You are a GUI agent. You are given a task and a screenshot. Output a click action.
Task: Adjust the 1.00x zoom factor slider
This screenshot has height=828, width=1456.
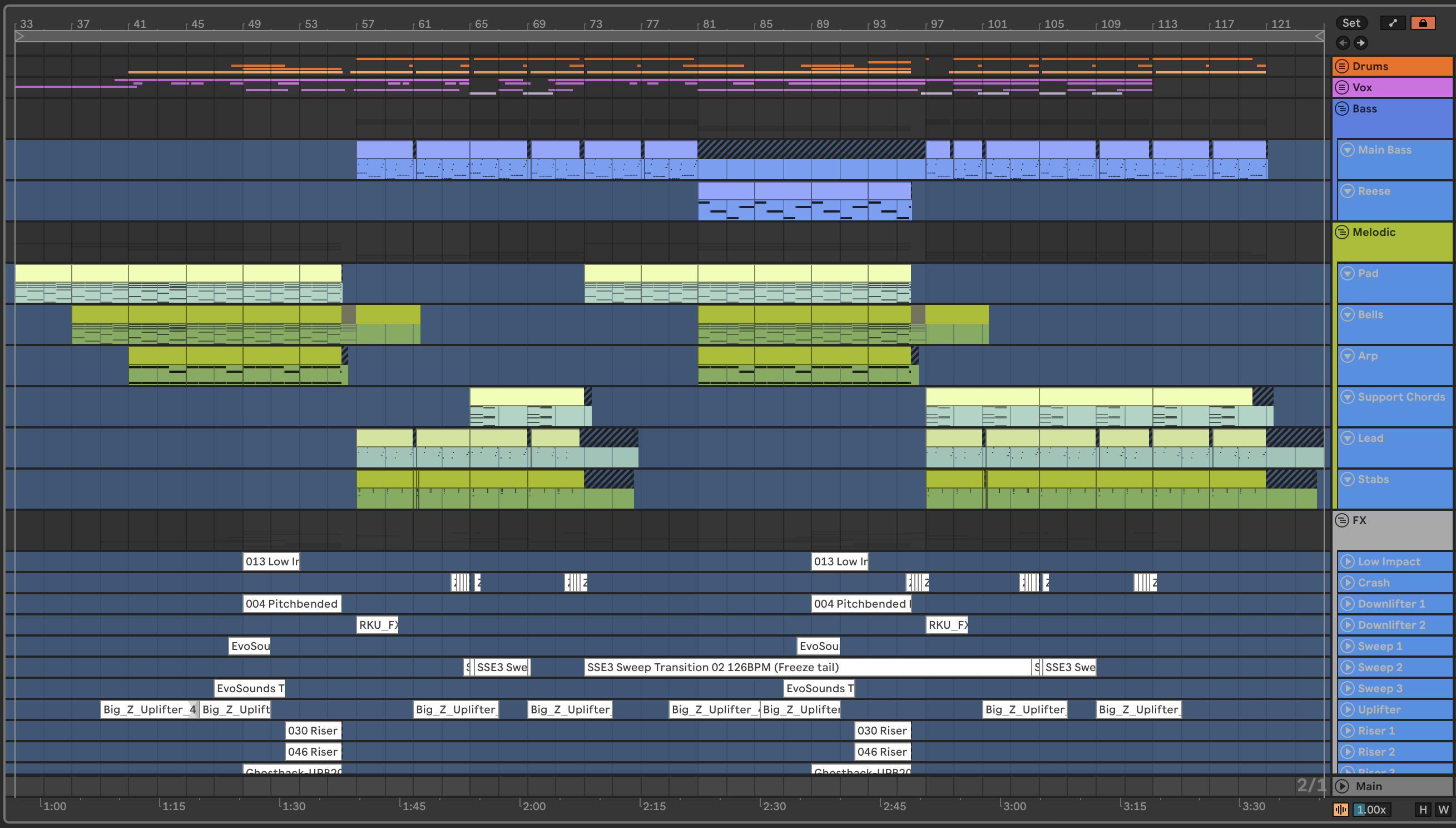[x=1371, y=809]
